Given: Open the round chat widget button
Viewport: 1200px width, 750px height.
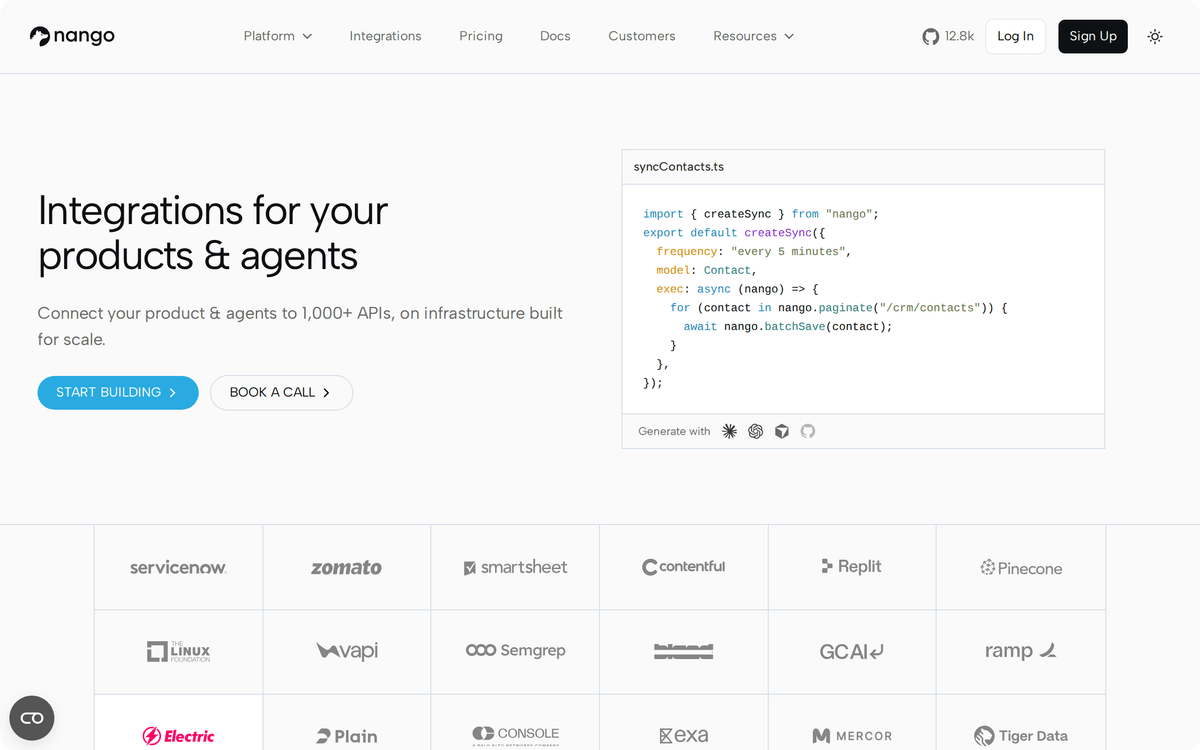Looking at the screenshot, I should click(32, 718).
